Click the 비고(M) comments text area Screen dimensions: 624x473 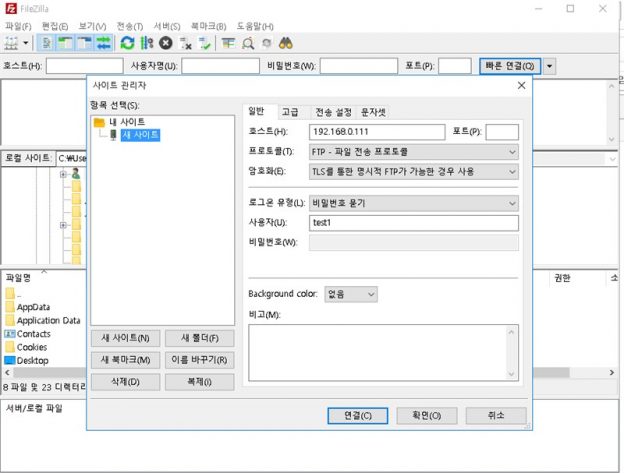383,353
